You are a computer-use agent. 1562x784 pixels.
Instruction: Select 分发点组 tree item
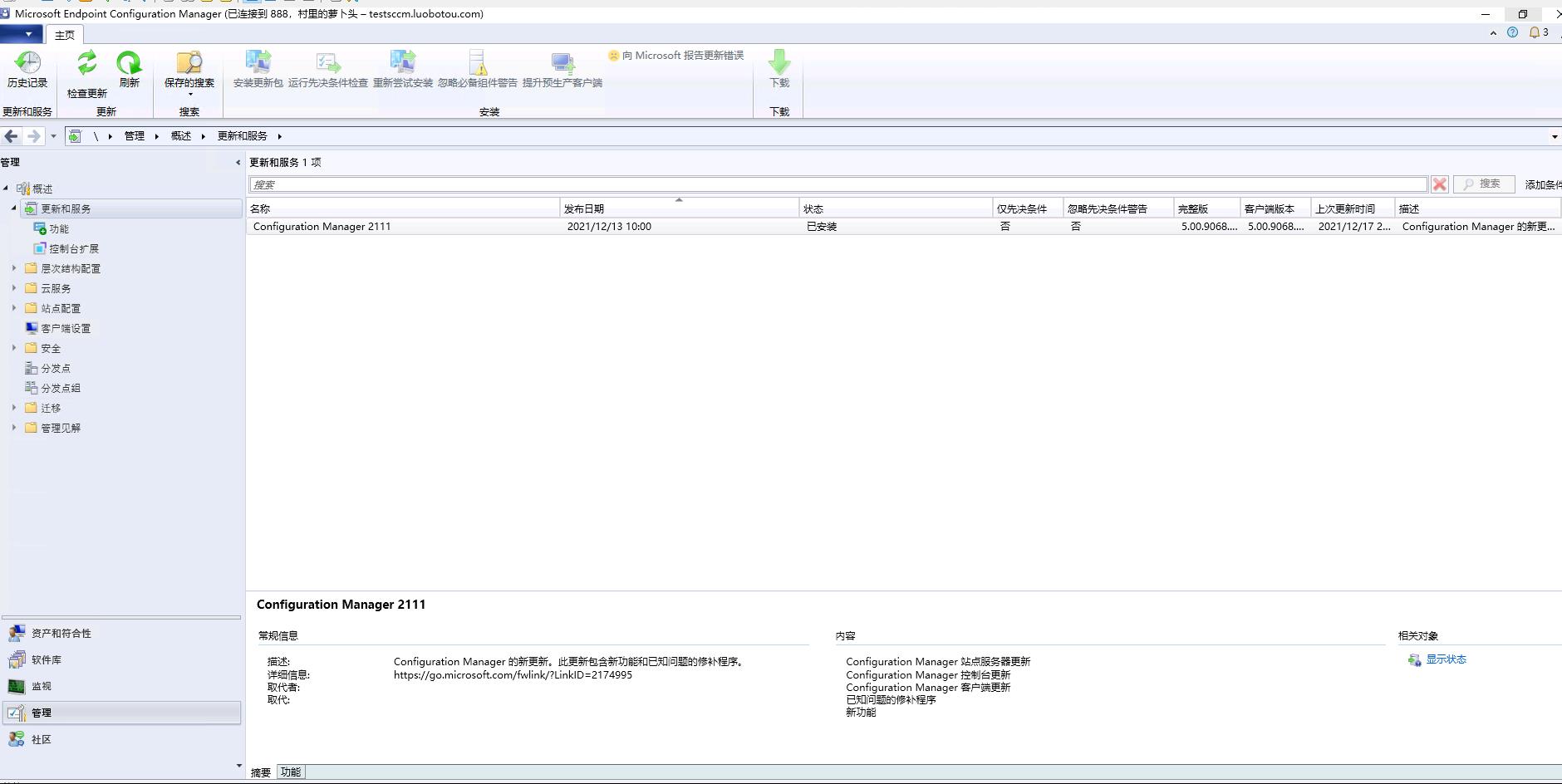tap(61, 388)
